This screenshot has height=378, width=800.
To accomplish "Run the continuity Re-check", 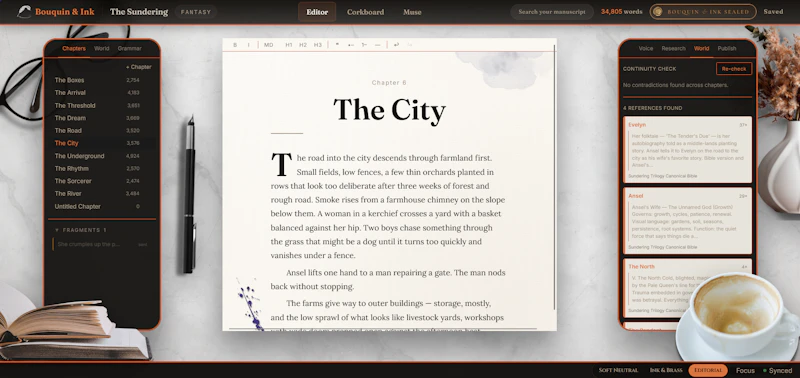I will [x=734, y=69].
